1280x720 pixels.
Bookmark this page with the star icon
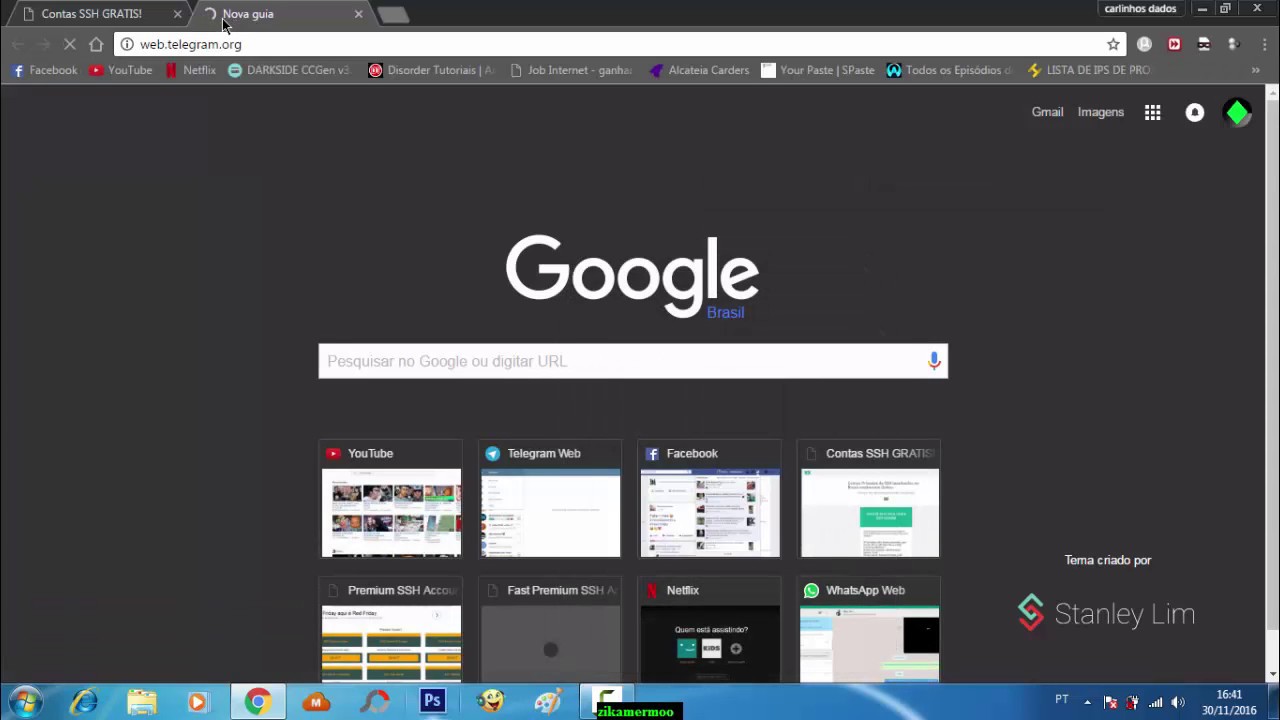click(x=1113, y=44)
